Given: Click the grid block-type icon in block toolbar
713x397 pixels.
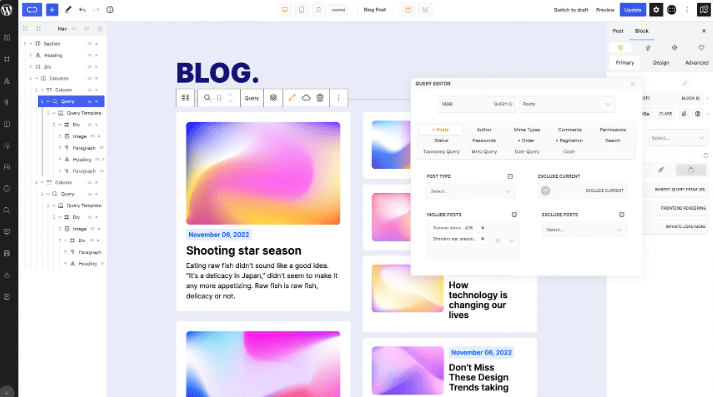Looking at the screenshot, I should coord(186,98).
